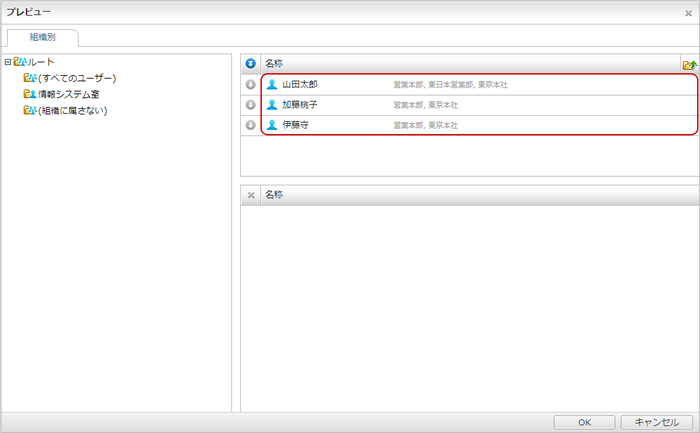Click the user icon for 加藤桃子
This screenshot has width=700, height=433.
point(272,105)
